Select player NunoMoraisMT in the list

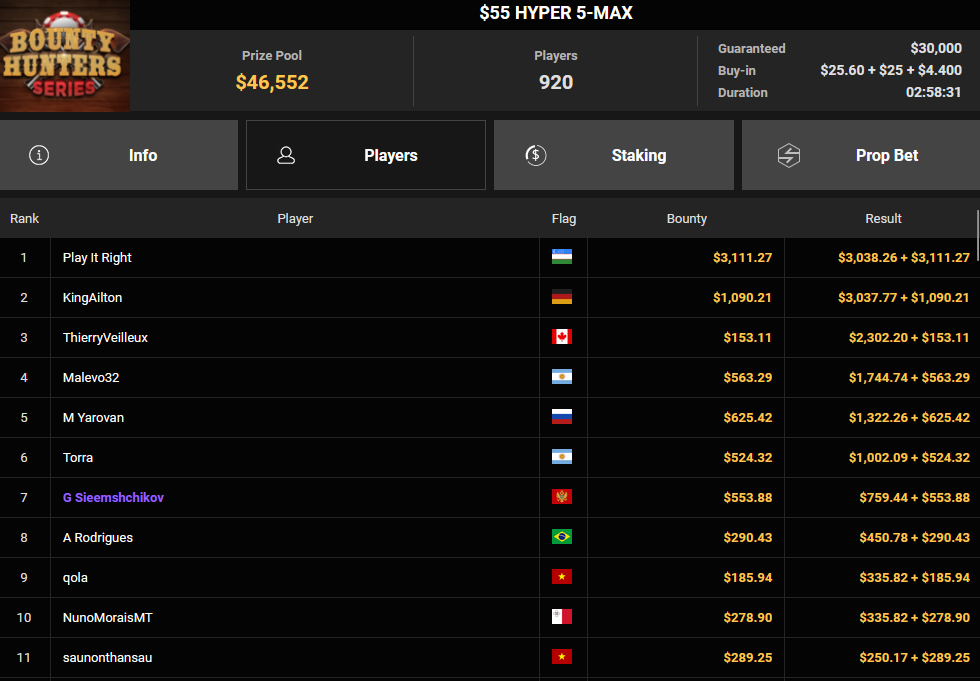coord(107,617)
